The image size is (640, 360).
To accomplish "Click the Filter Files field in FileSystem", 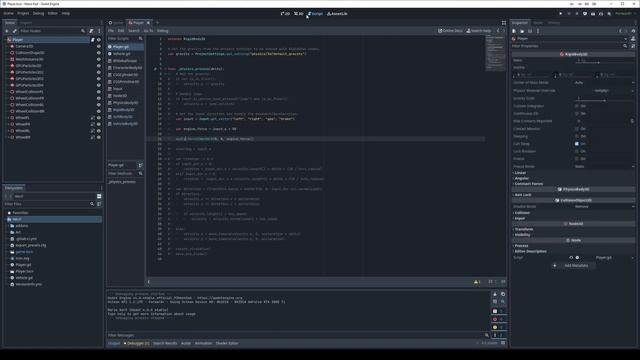I will [49, 204].
